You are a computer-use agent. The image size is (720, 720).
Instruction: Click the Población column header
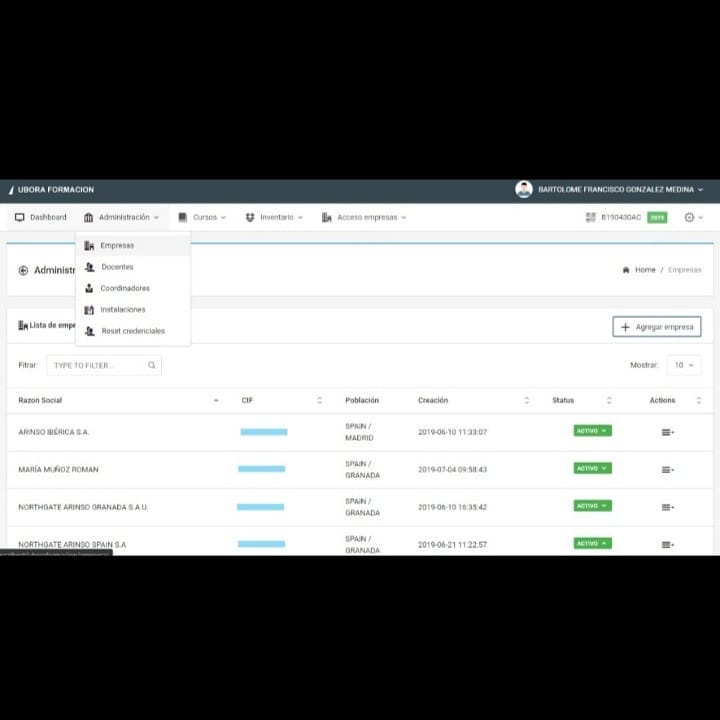click(x=362, y=400)
